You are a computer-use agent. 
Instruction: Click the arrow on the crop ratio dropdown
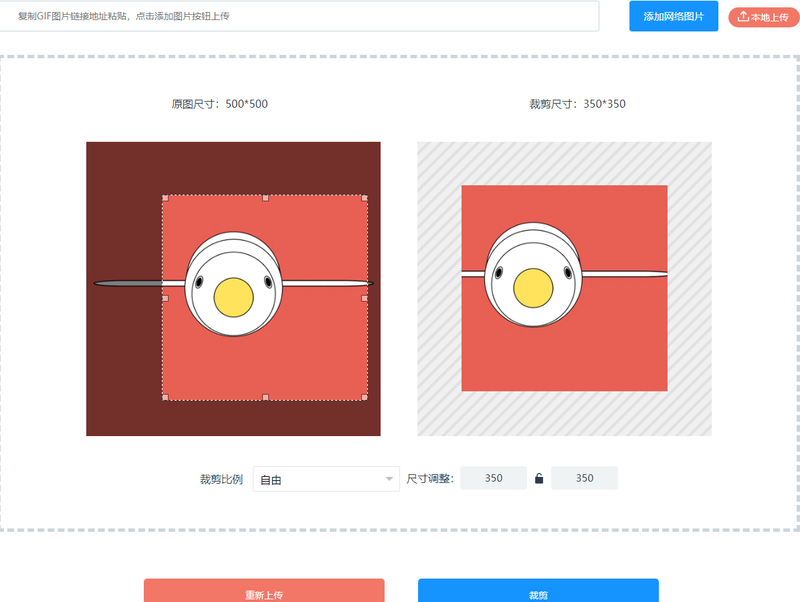[389, 479]
